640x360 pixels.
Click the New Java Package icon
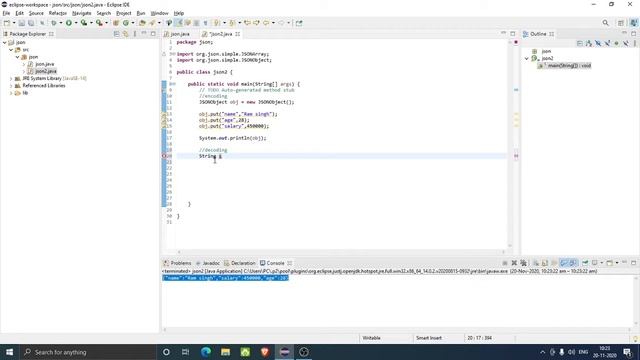tap(116, 23)
